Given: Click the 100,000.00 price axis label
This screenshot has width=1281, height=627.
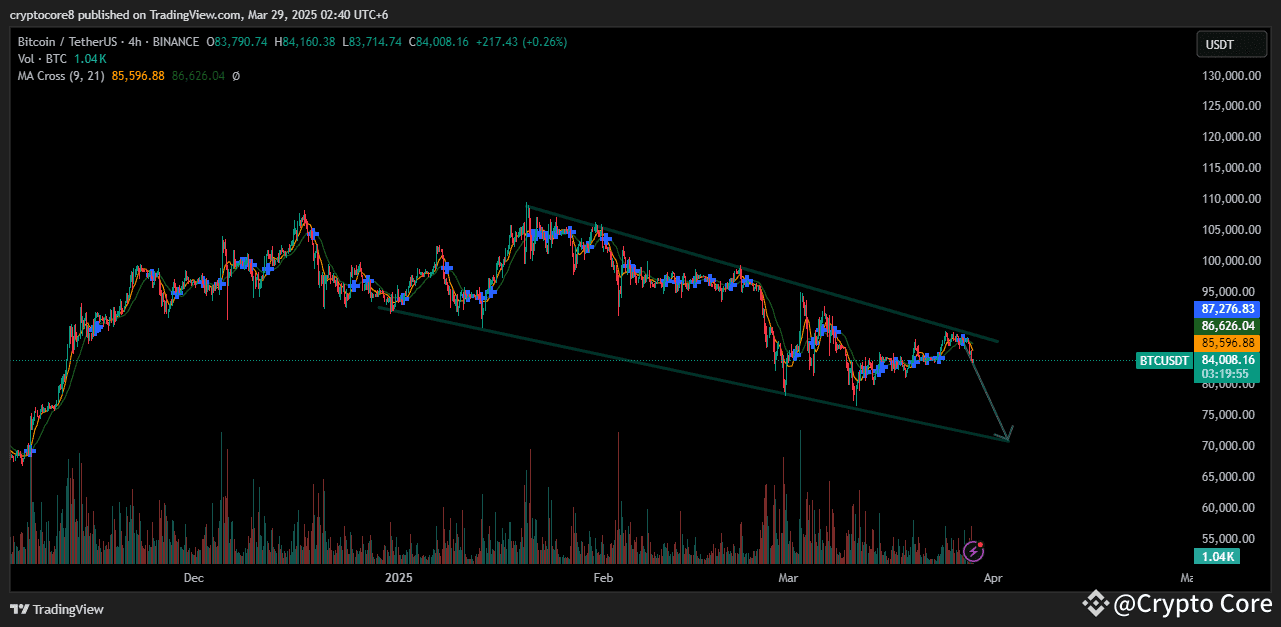Looking at the screenshot, I should (1229, 261).
